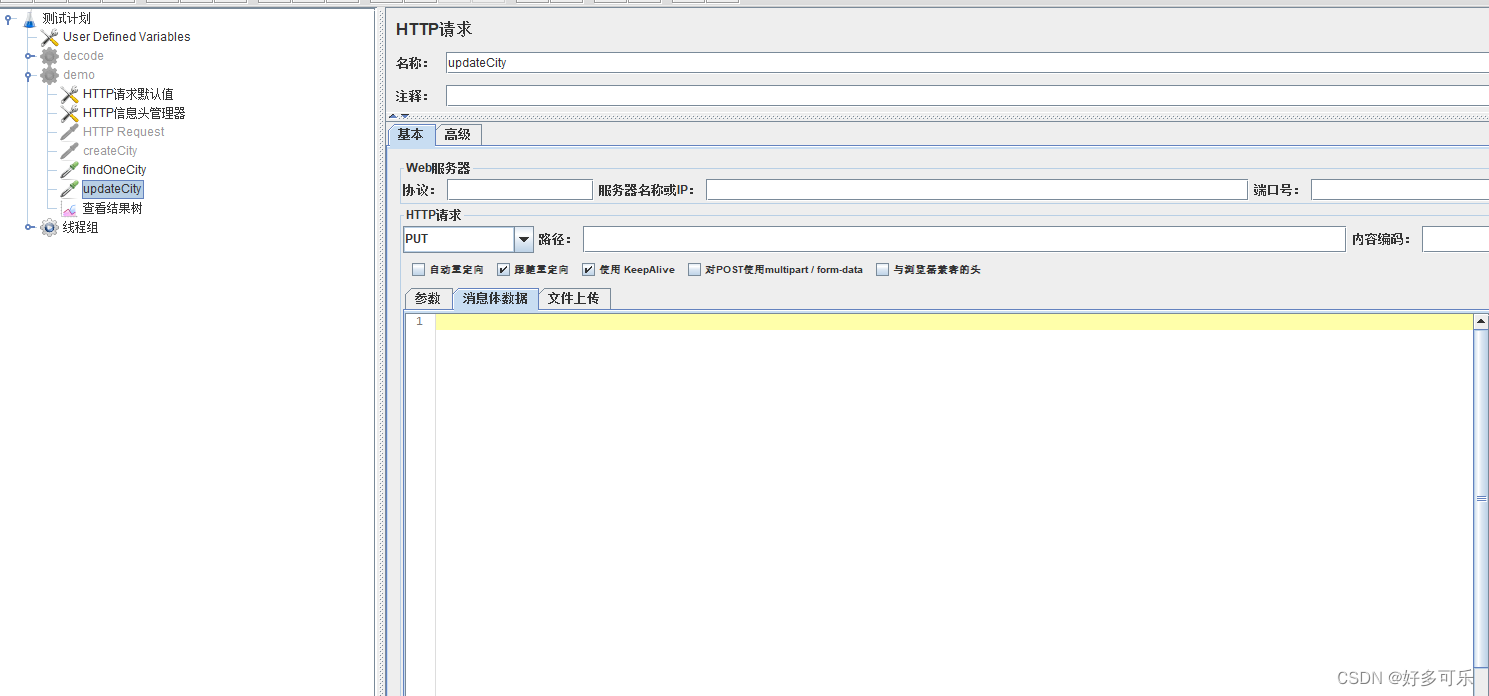Collapse the 测试计划 root node
1489x696 pixels.
(x=9, y=18)
